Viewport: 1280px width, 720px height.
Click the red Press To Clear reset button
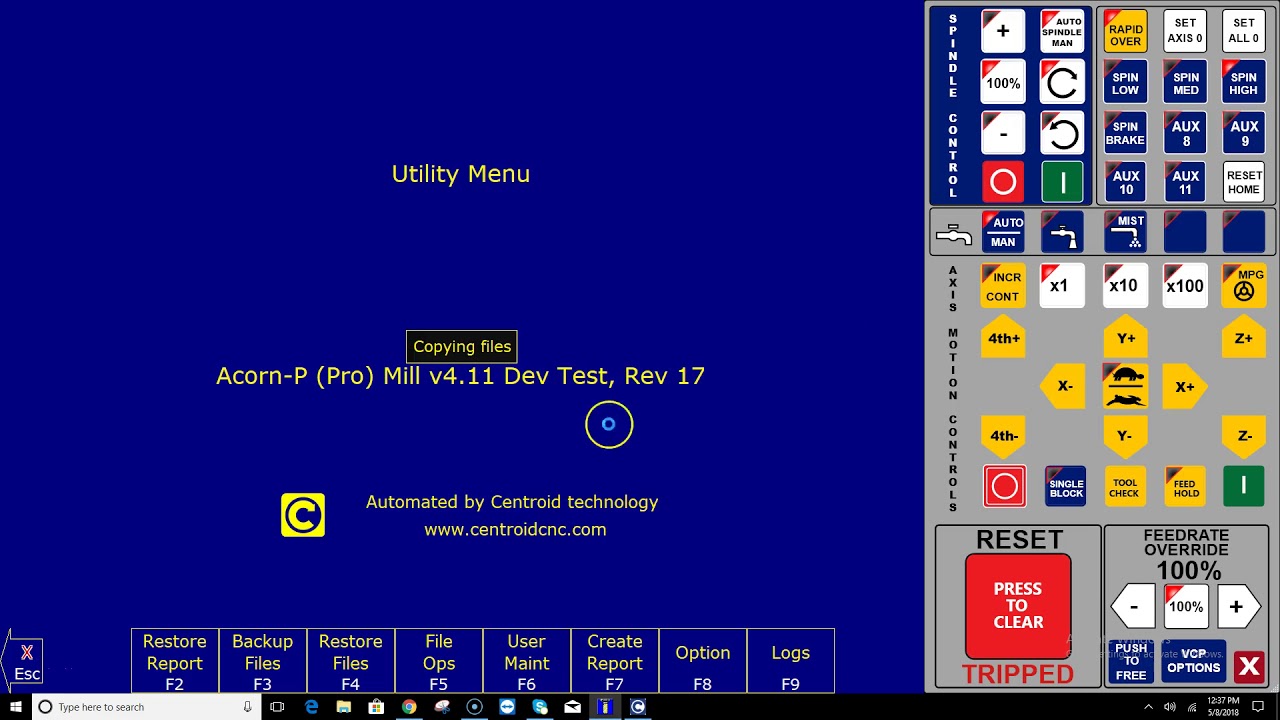1018,606
